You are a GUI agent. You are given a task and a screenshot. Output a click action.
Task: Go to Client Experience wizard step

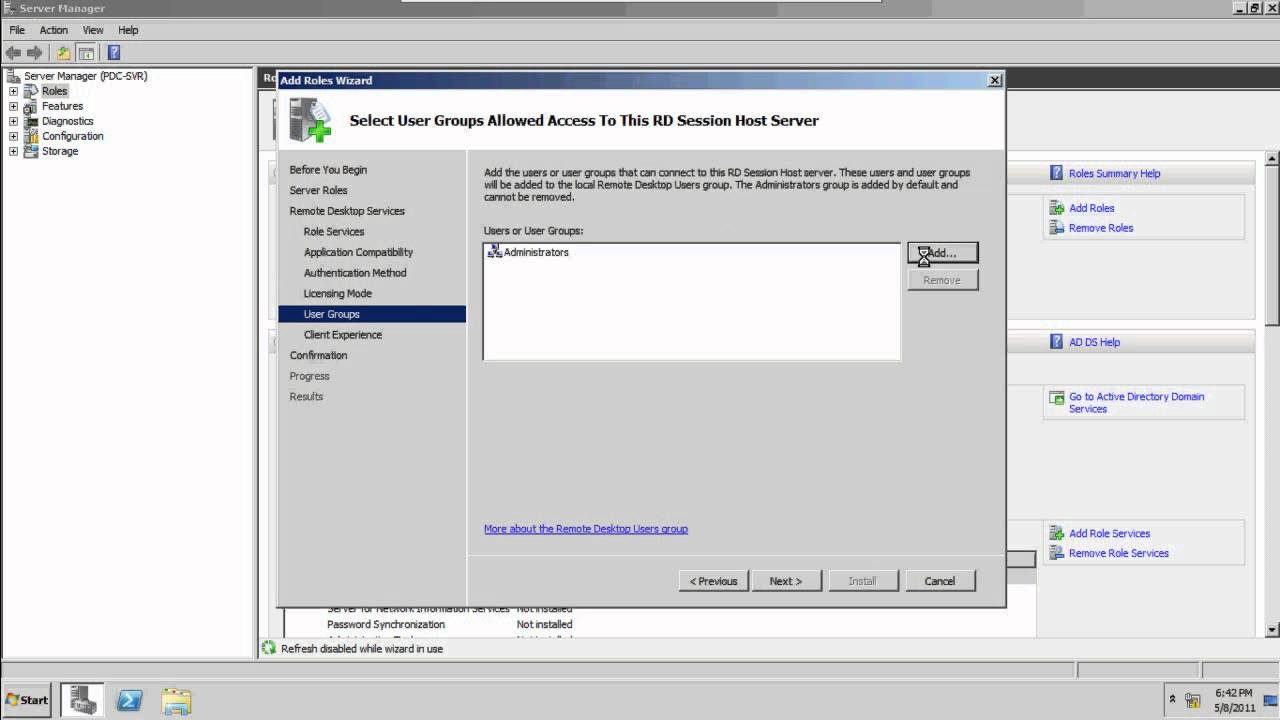[x=343, y=335]
